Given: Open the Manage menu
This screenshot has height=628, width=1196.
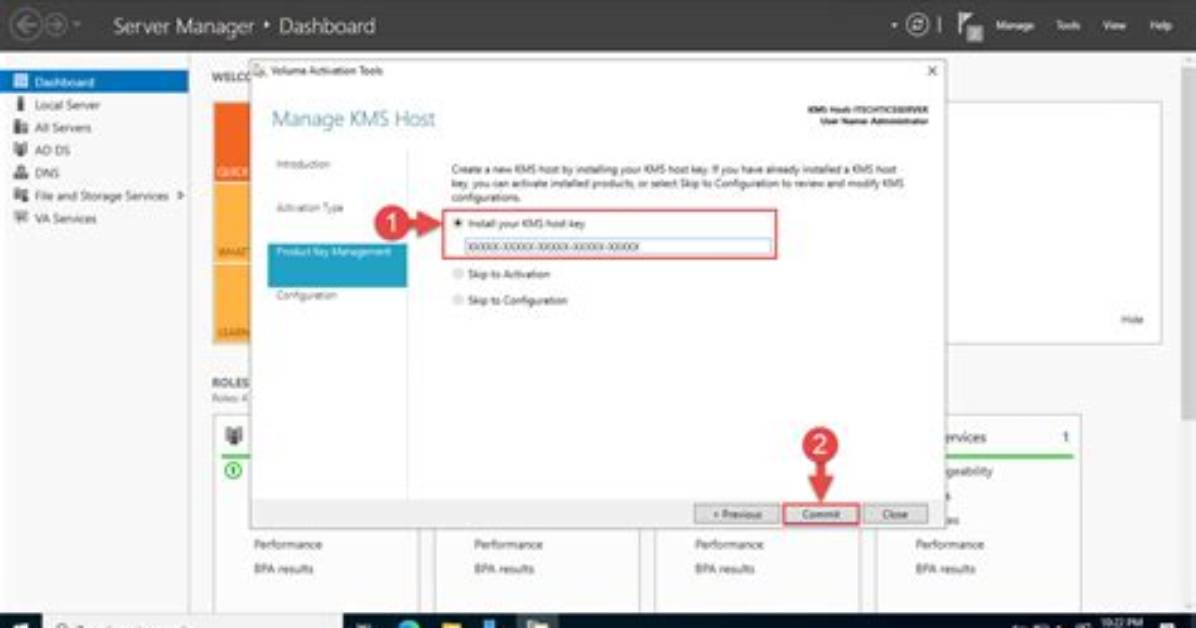Looking at the screenshot, I should click(1014, 25).
